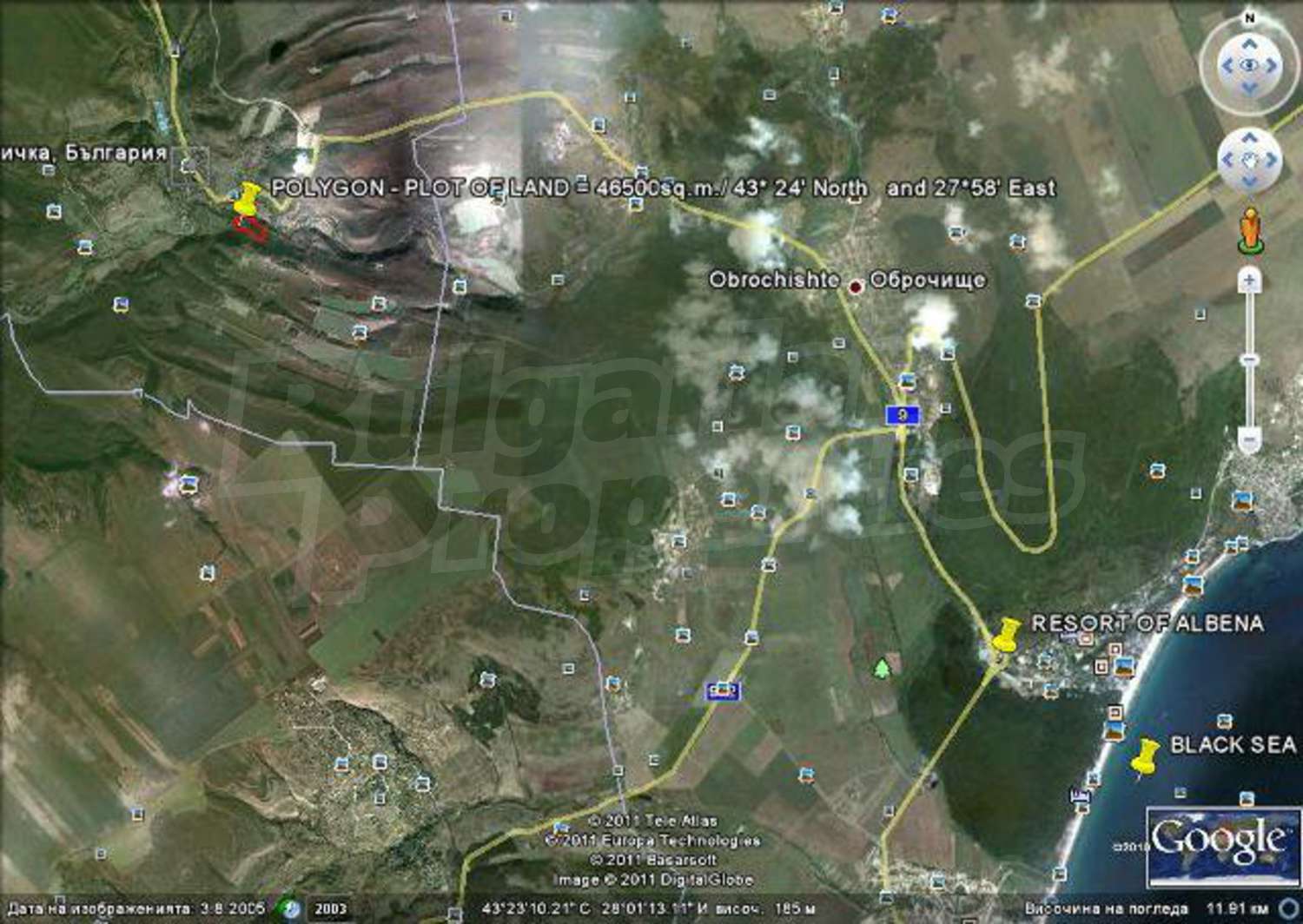The image size is (1303, 924).
Task: Click the N north-up compass marker
Action: point(1249,18)
